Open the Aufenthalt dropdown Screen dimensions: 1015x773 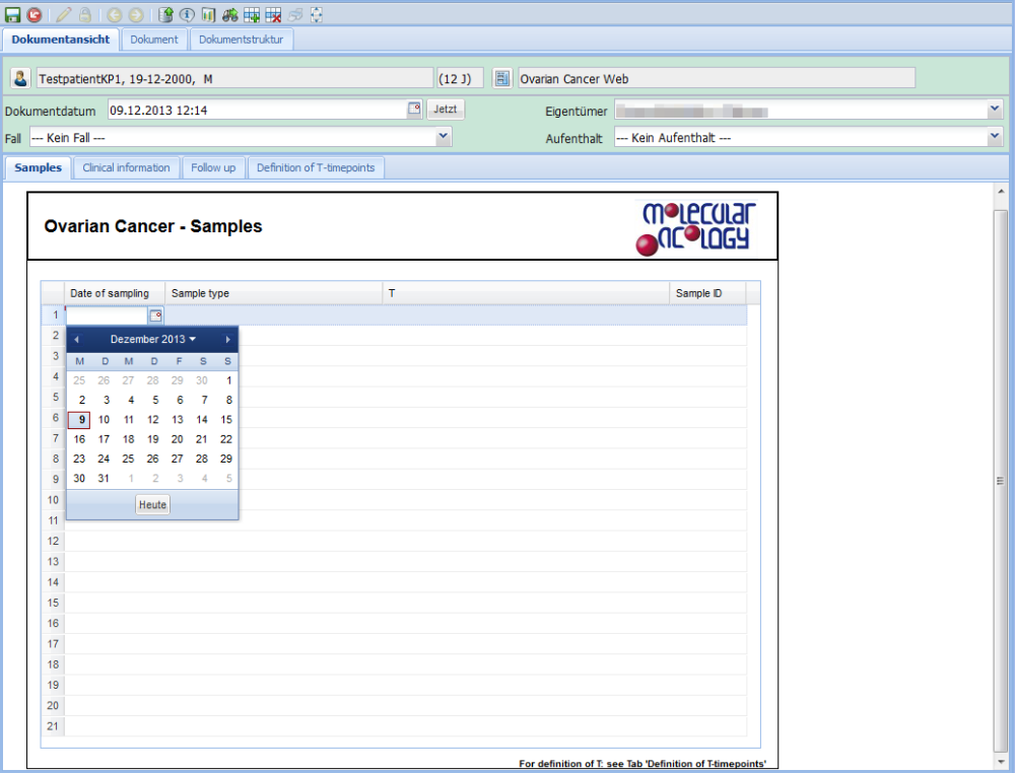coord(994,137)
